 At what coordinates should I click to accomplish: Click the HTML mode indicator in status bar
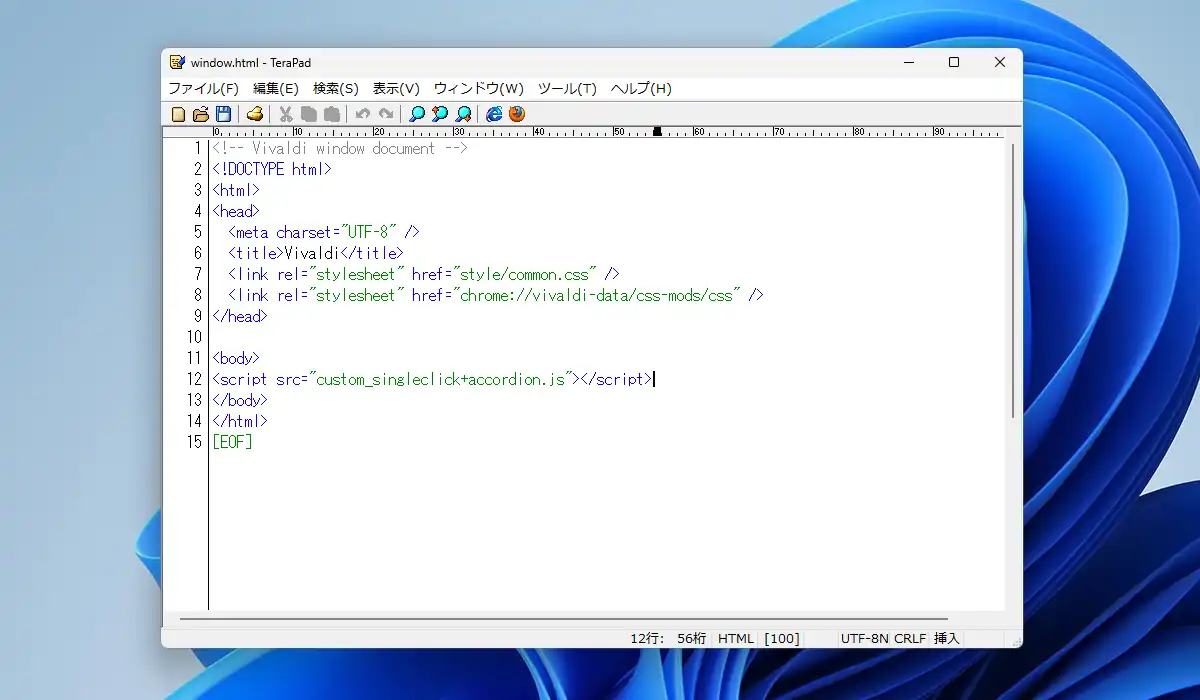[x=736, y=638]
